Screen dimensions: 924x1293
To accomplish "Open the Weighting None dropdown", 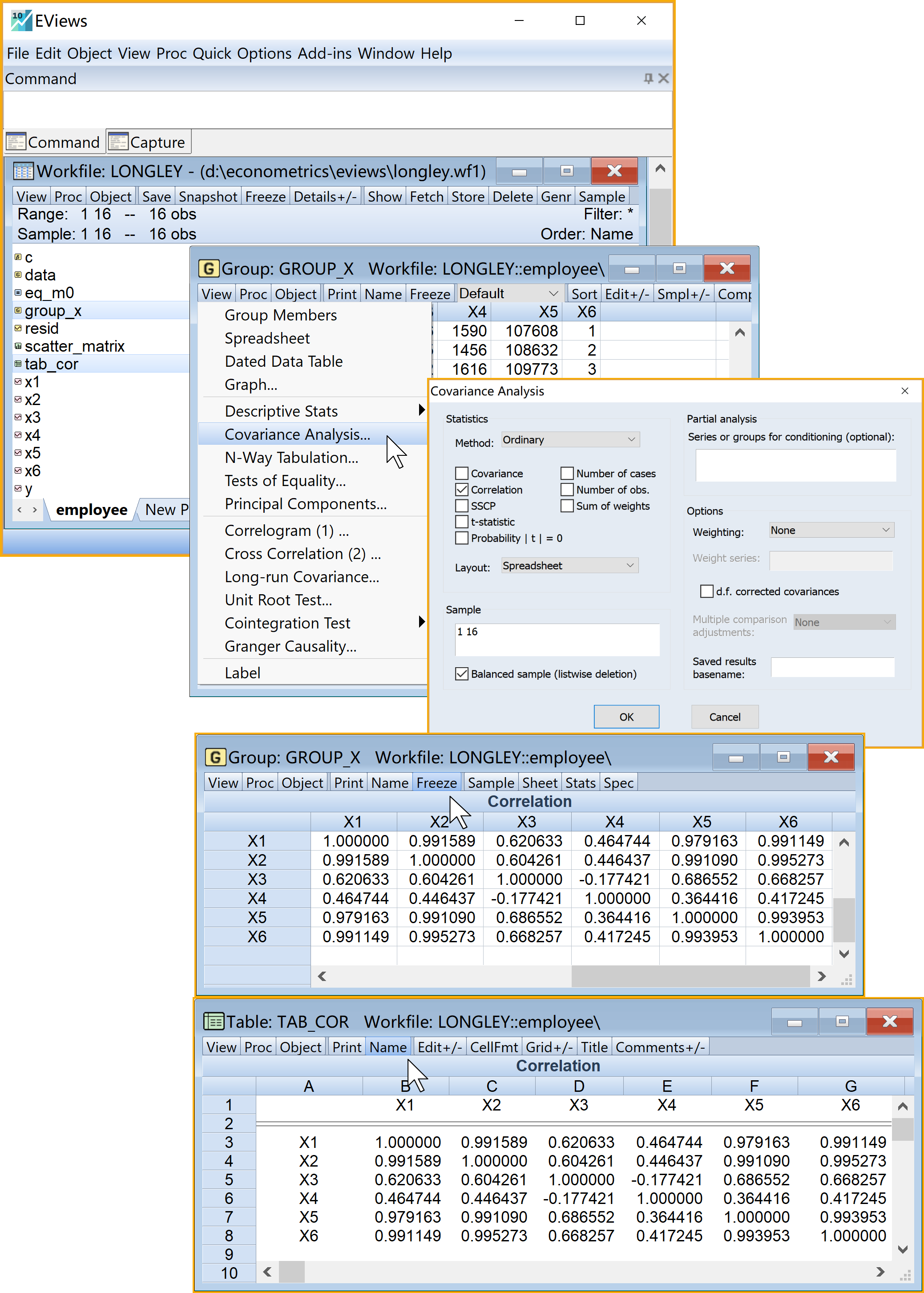I will coord(831,530).
